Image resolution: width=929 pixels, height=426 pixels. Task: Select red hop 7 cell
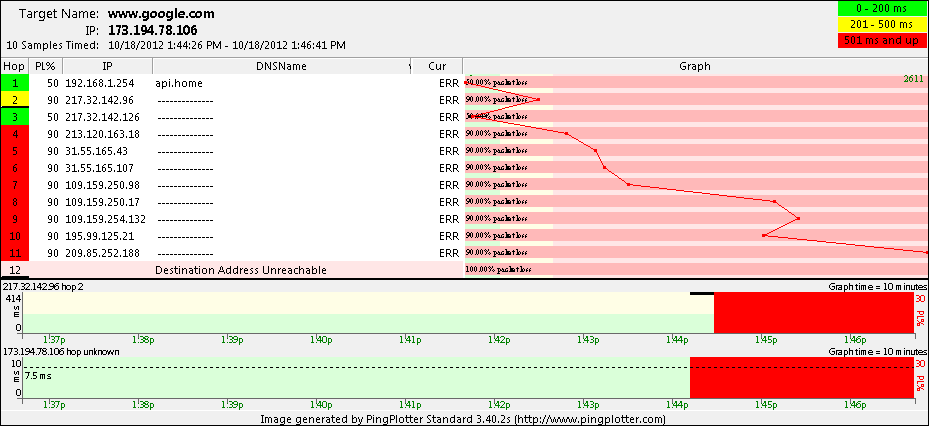pos(14,185)
